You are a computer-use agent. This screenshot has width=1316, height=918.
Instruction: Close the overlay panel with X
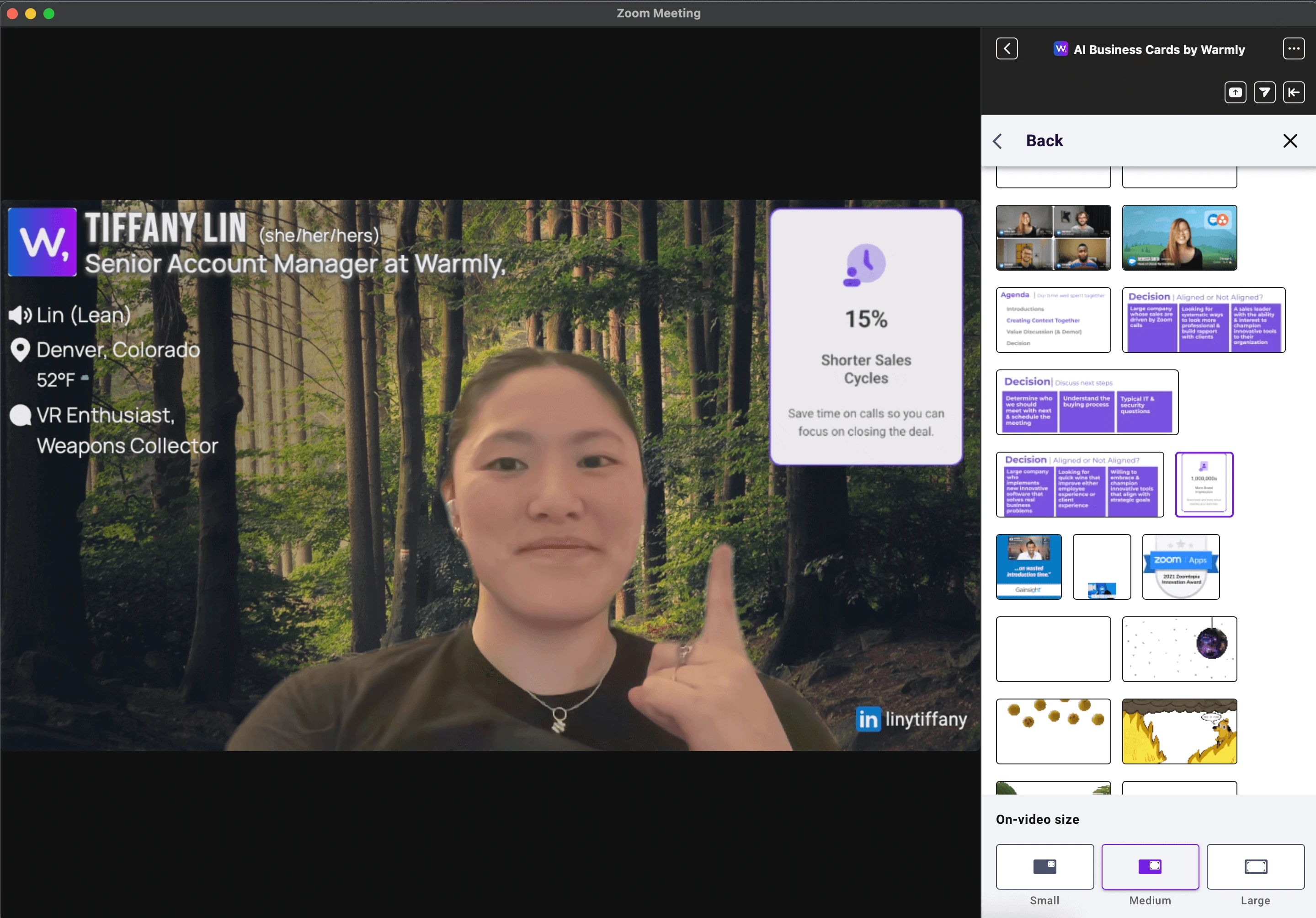click(1289, 141)
